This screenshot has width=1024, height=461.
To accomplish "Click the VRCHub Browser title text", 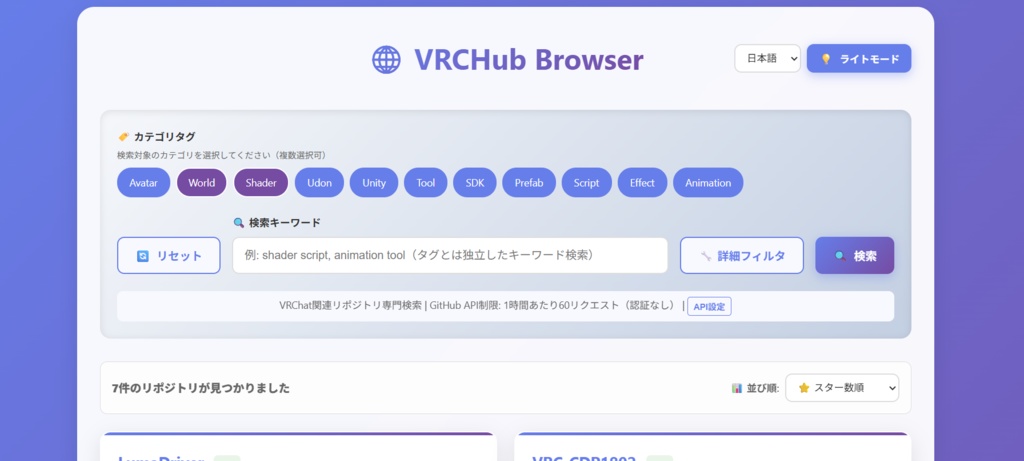I will coord(529,59).
